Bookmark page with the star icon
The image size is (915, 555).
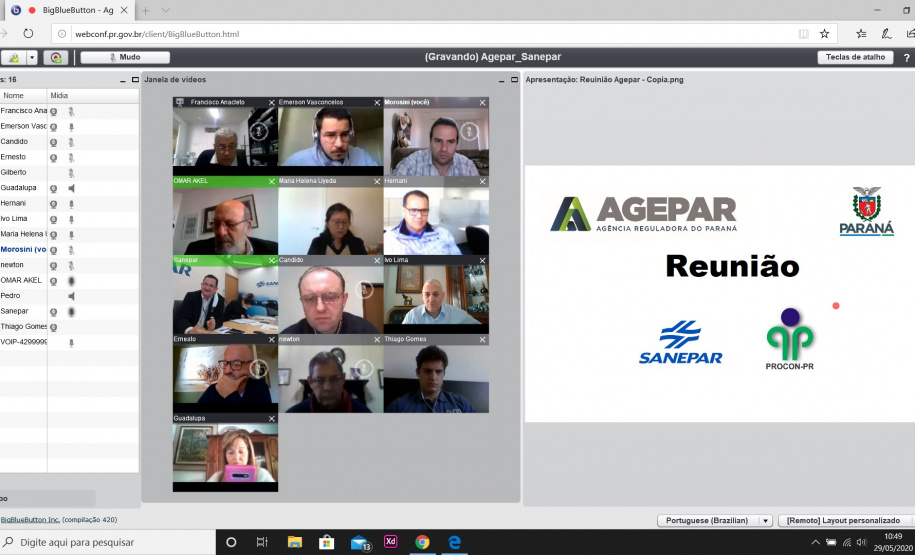[824, 34]
